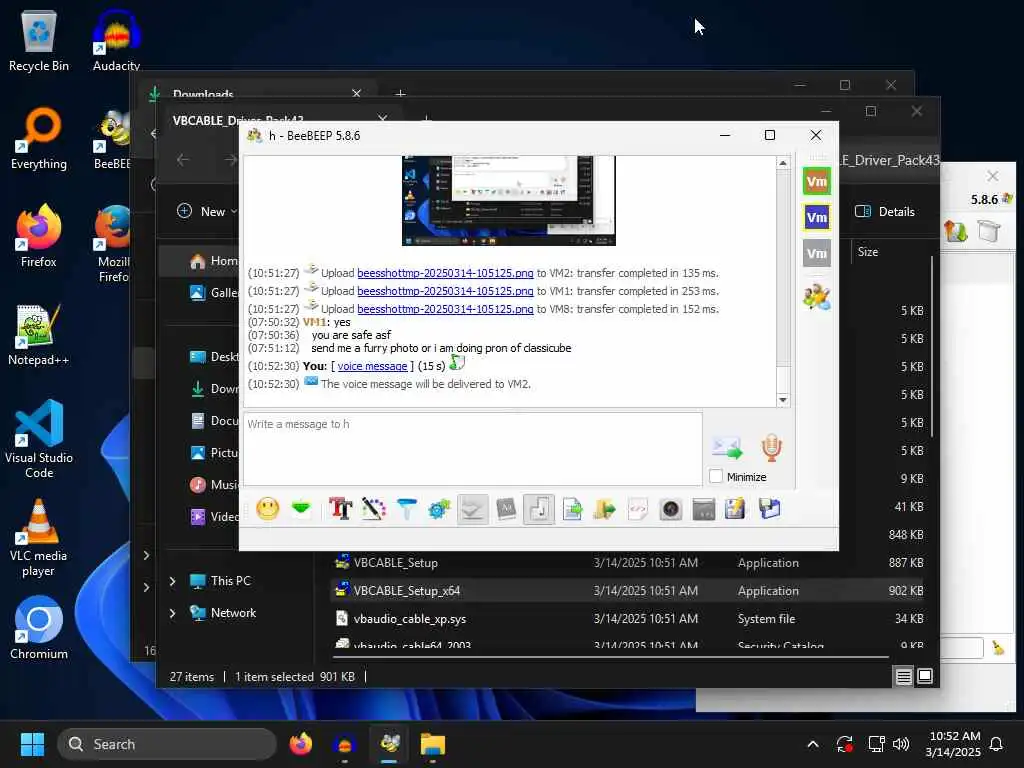Click the save chat floppy icon
Screen dimensions: 1024x768
[735, 509]
